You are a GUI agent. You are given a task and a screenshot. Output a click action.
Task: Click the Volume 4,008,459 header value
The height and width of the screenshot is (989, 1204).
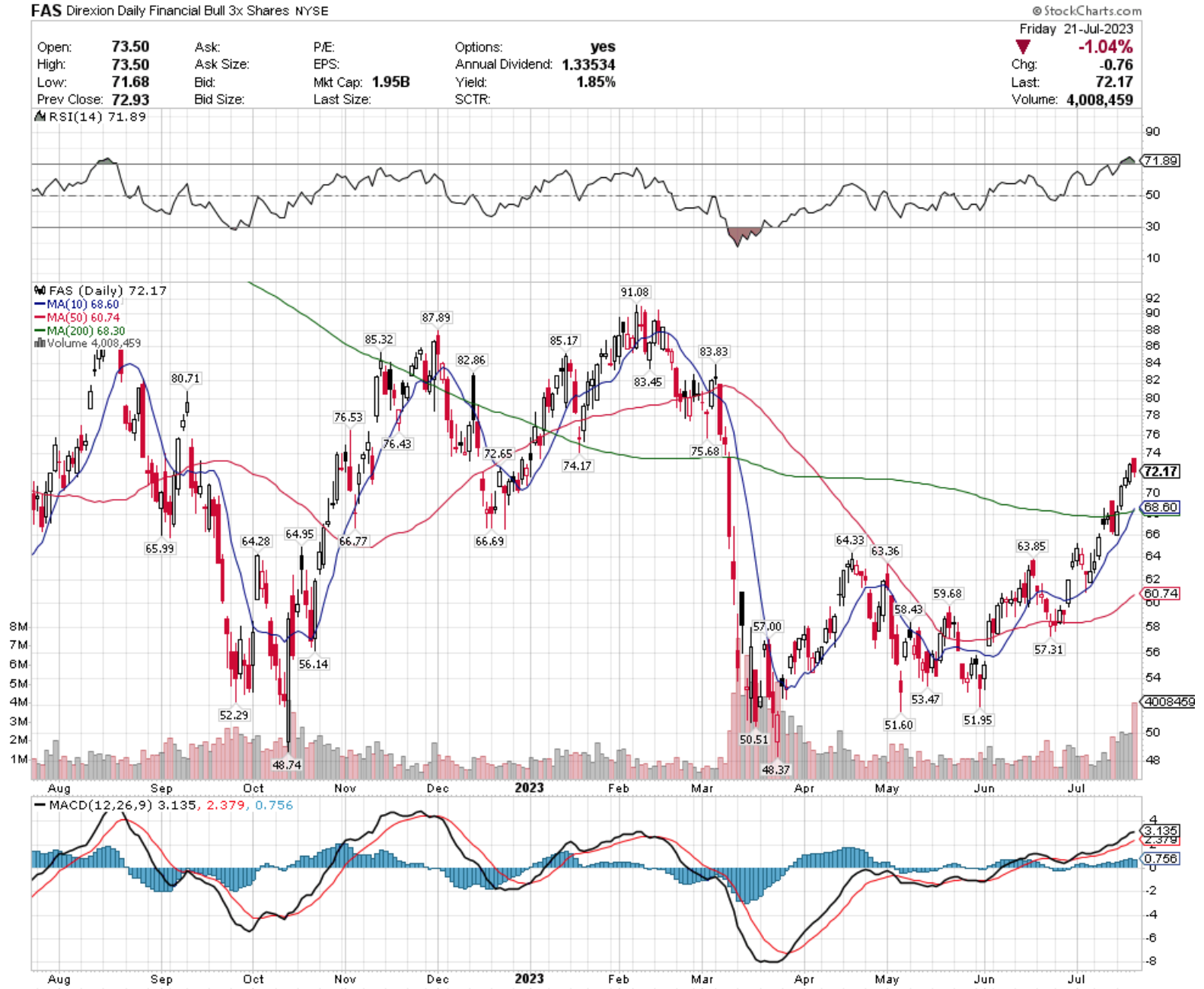pyautogui.click(x=1100, y=100)
